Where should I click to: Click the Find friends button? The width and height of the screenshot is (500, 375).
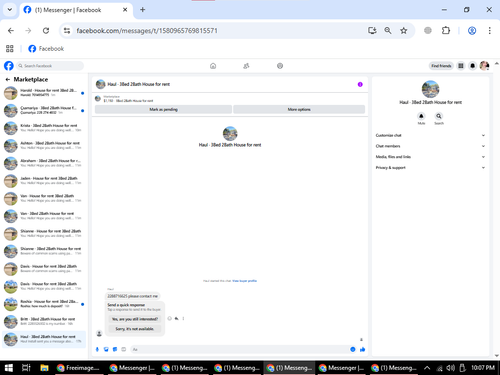[x=441, y=66]
